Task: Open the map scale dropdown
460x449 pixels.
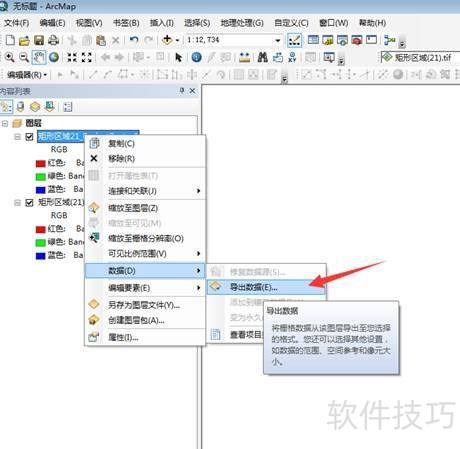Action: 277,40
